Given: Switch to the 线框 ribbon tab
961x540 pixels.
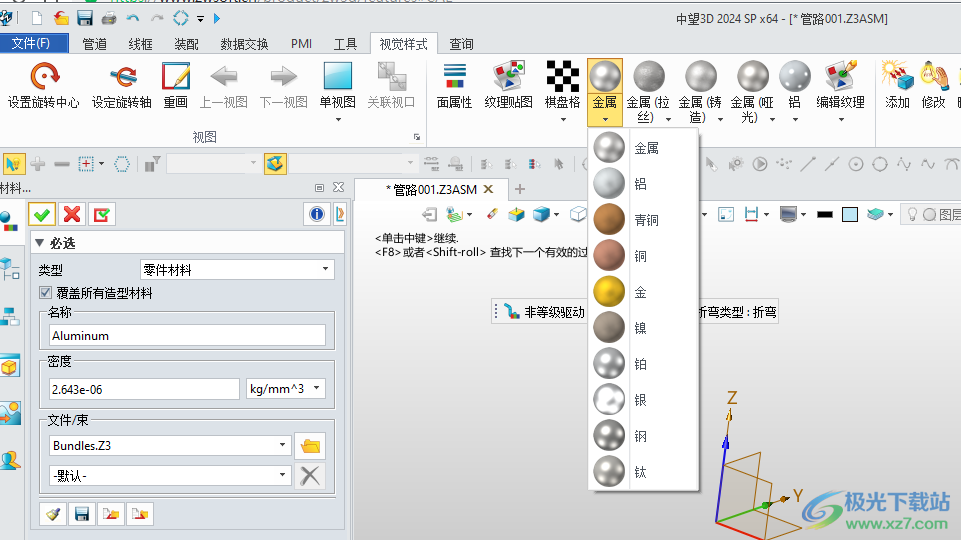Looking at the screenshot, I should pyautogui.click(x=140, y=44).
